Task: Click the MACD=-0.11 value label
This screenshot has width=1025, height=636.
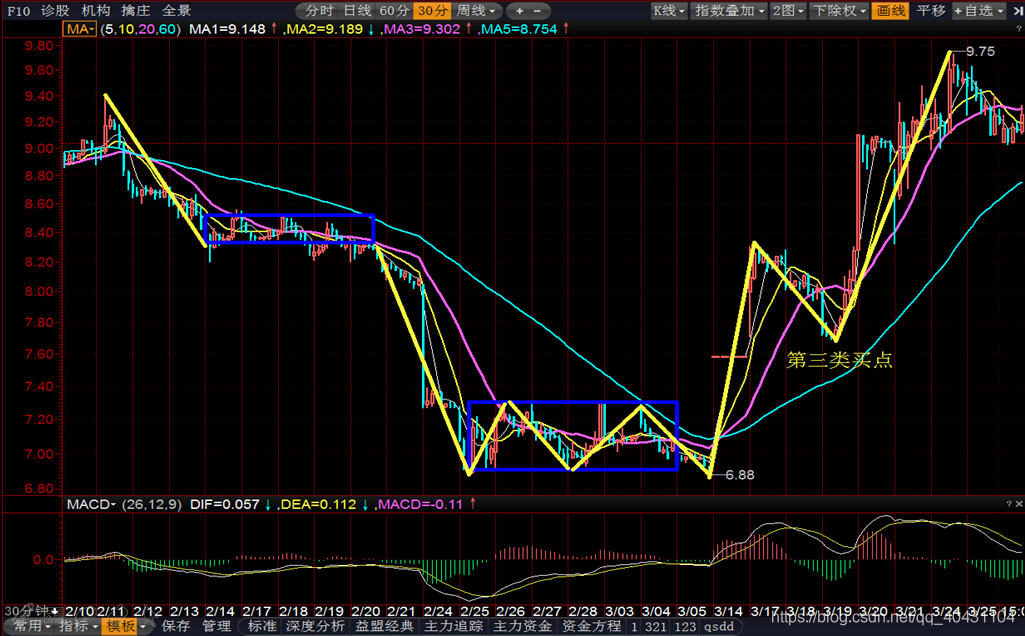Action: click(x=420, y=505)
